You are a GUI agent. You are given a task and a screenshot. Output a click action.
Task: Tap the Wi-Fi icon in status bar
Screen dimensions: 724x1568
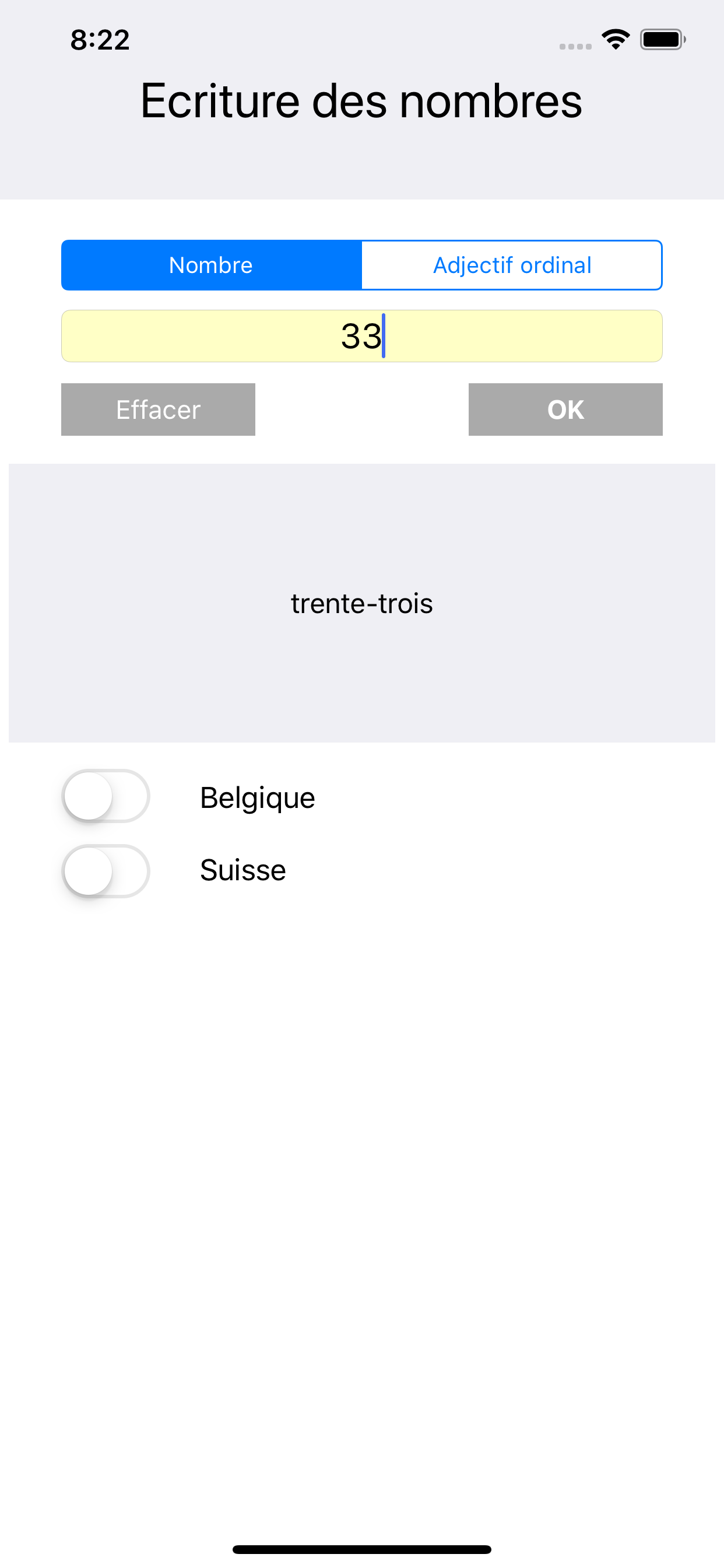click(x=615, y=40)
